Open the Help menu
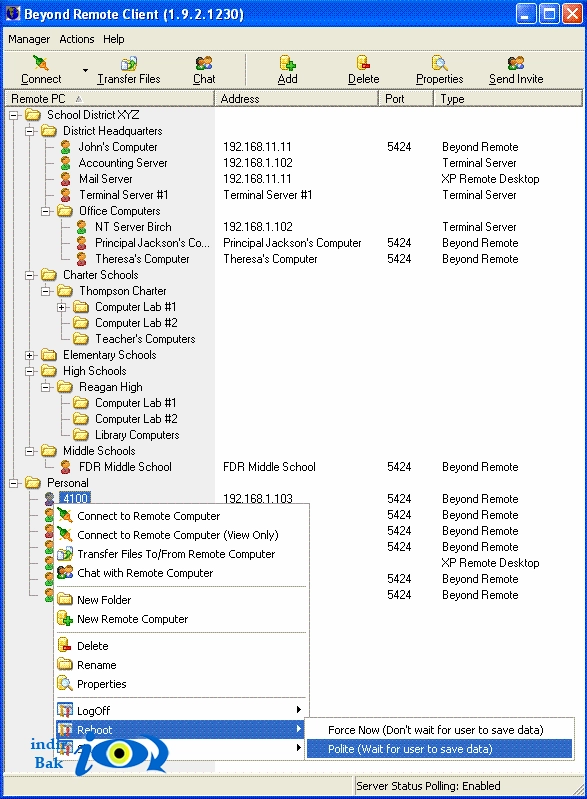 [113, 39]
